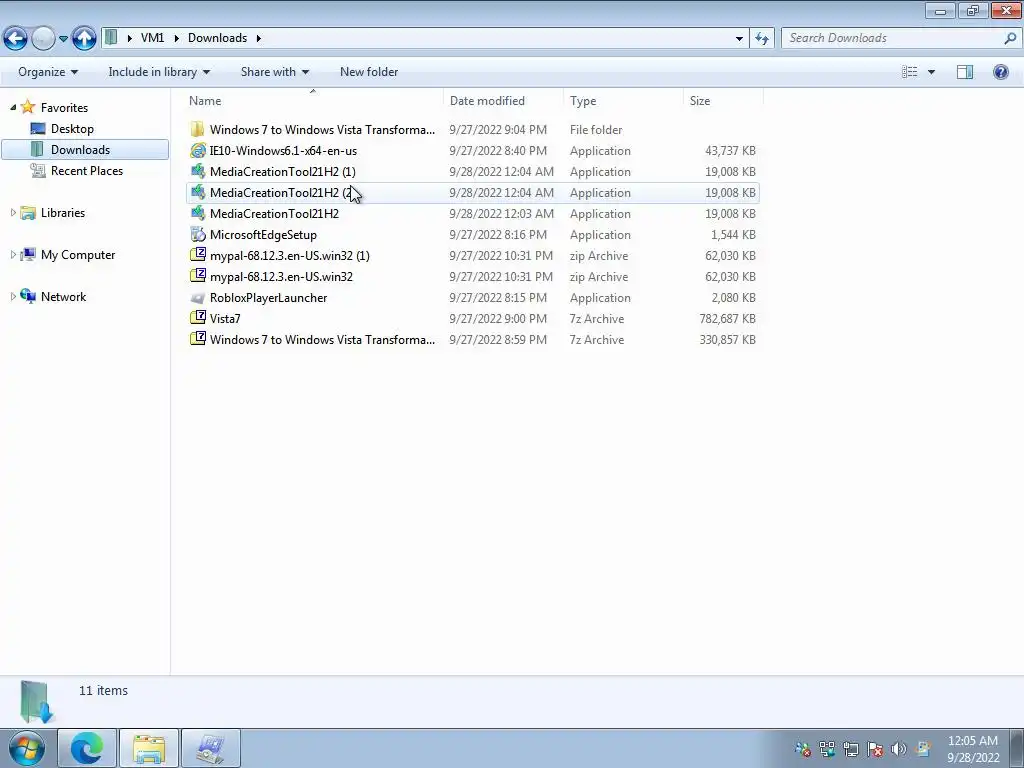This screenshot has width=1024, height=768.
Task: Open the taskbar clock showing 12:05 AM
Action: (973, 748)
